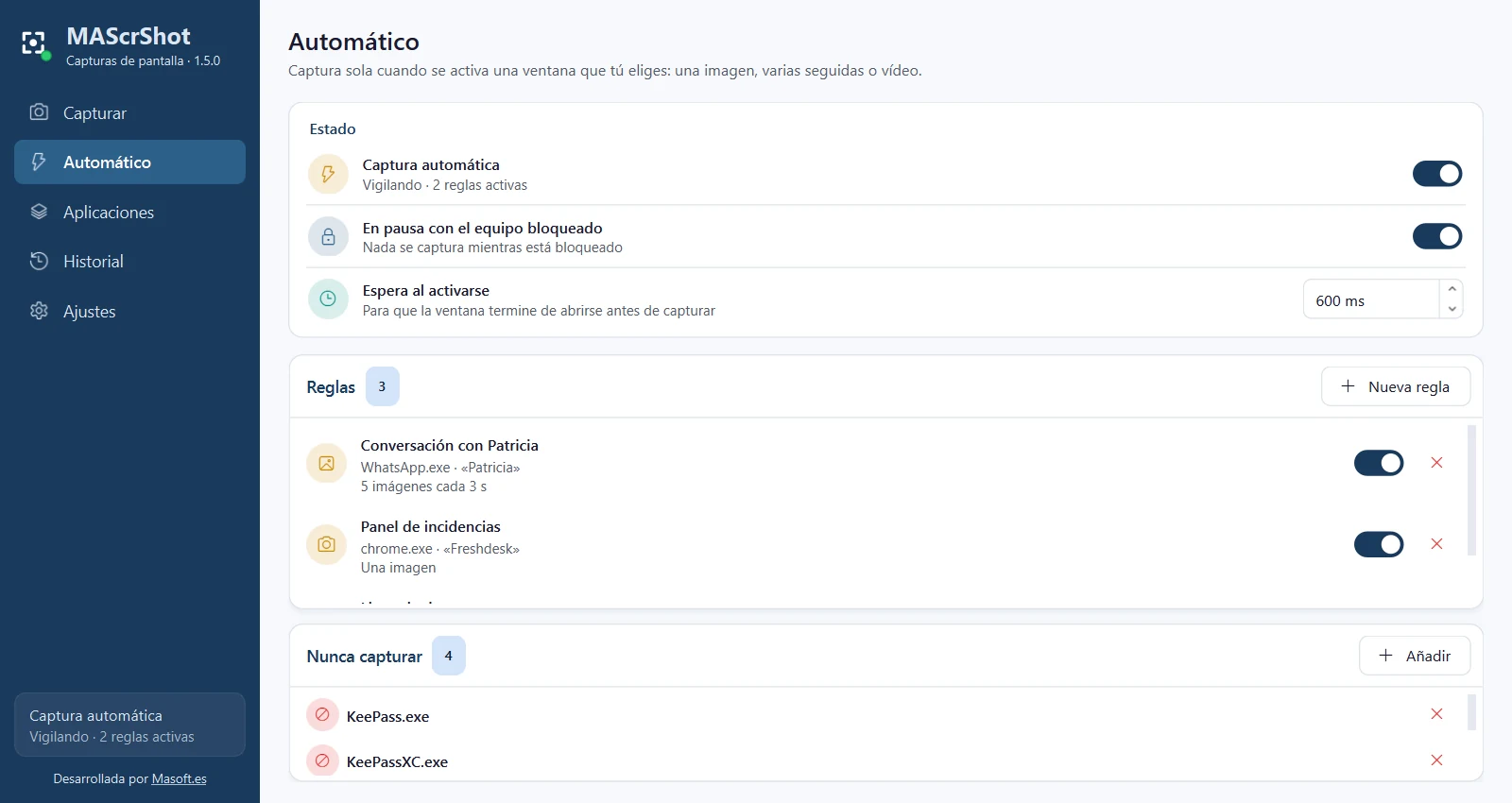Remove KeePass.exe from never capture list
The height and width of the screenshot is (803, 1512).
[x=1436, y=713]
